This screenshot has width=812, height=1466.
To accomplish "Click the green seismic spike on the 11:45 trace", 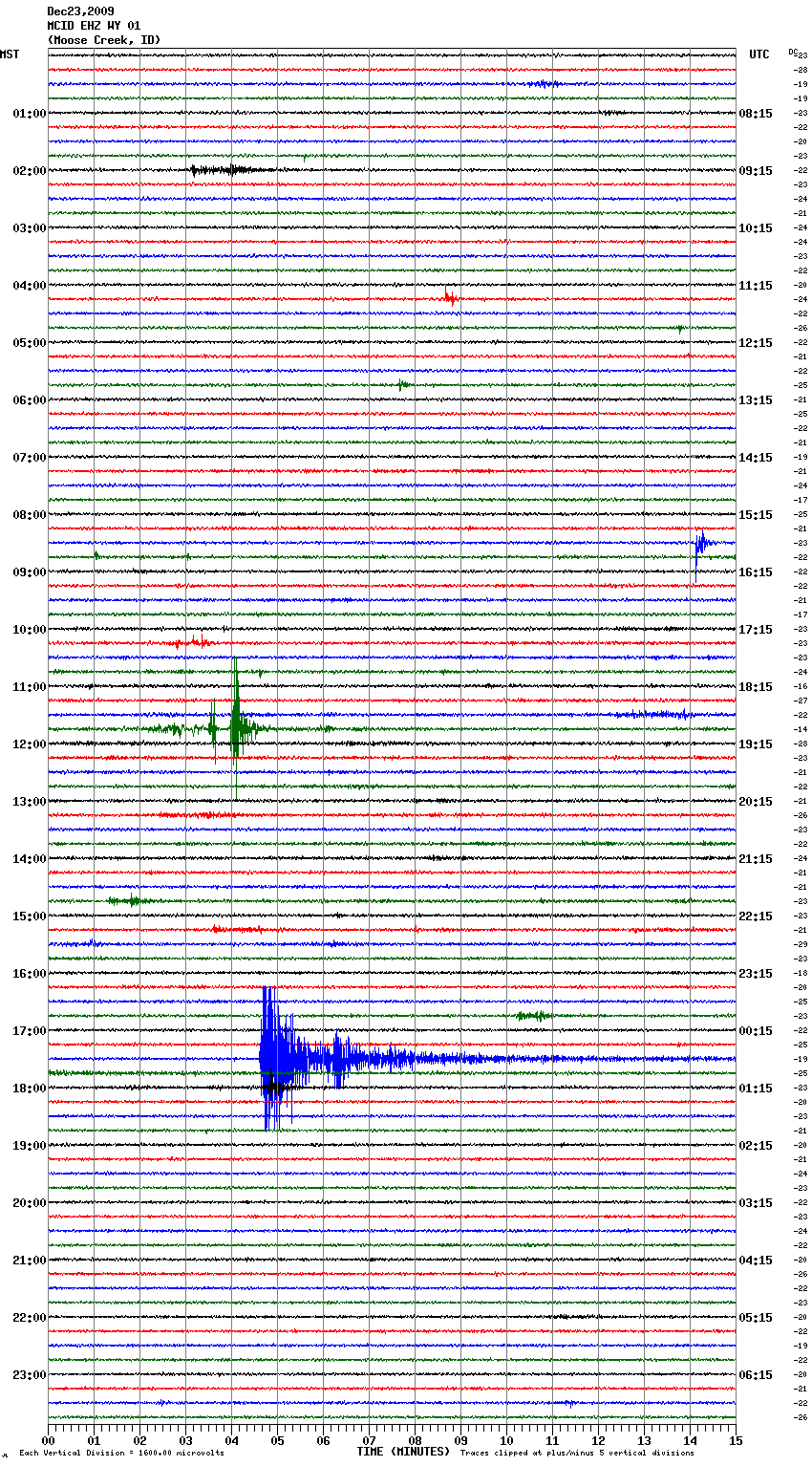I will [235, 728].
